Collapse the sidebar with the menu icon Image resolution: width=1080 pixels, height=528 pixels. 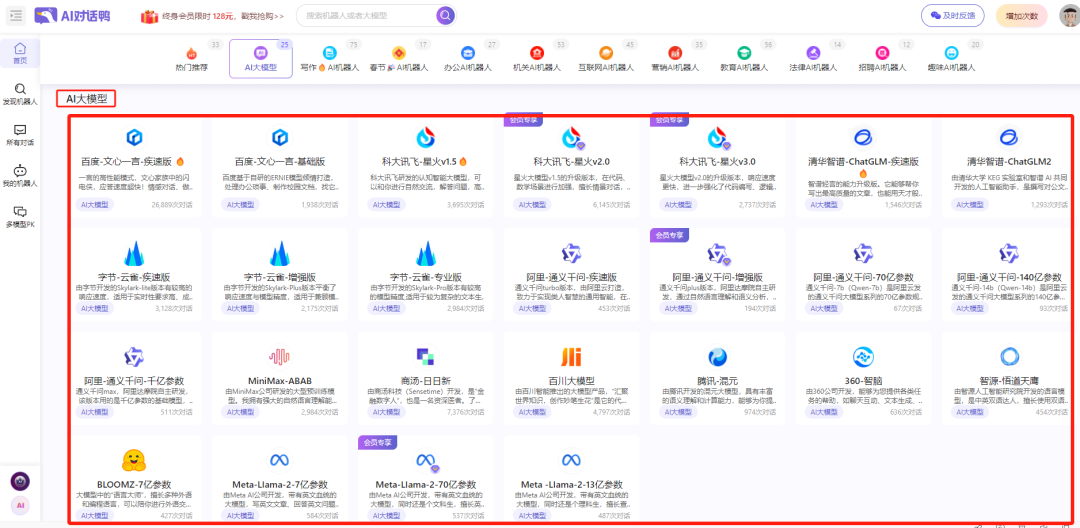point(16,15)
